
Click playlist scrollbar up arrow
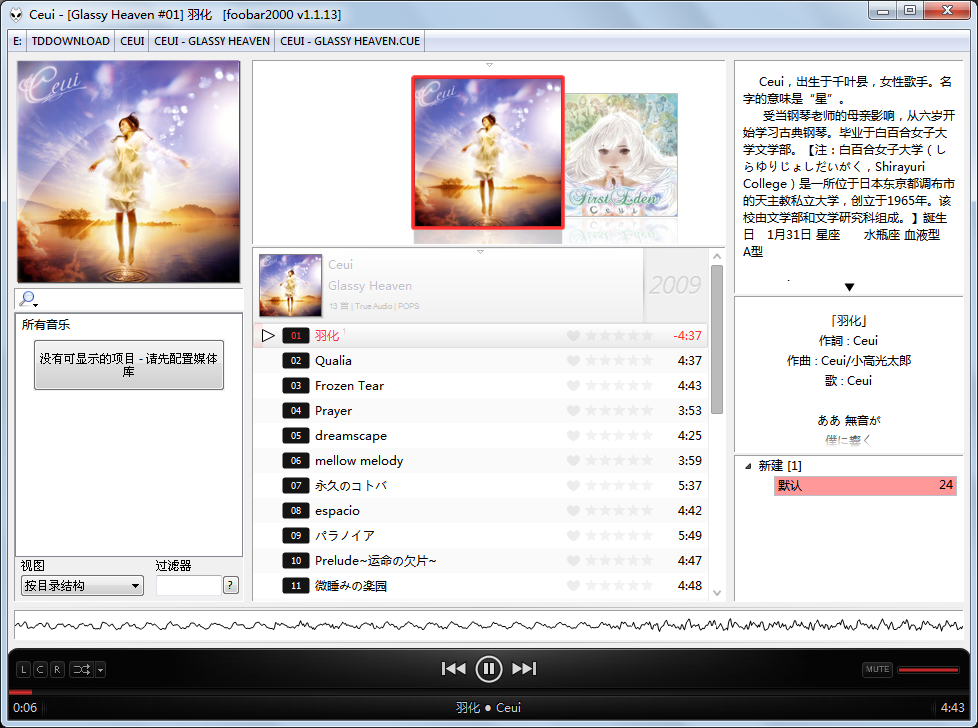717,256
